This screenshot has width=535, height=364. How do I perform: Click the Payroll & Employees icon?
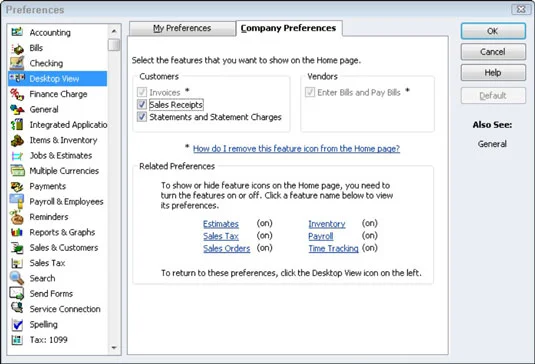click(x=17, y=201)
